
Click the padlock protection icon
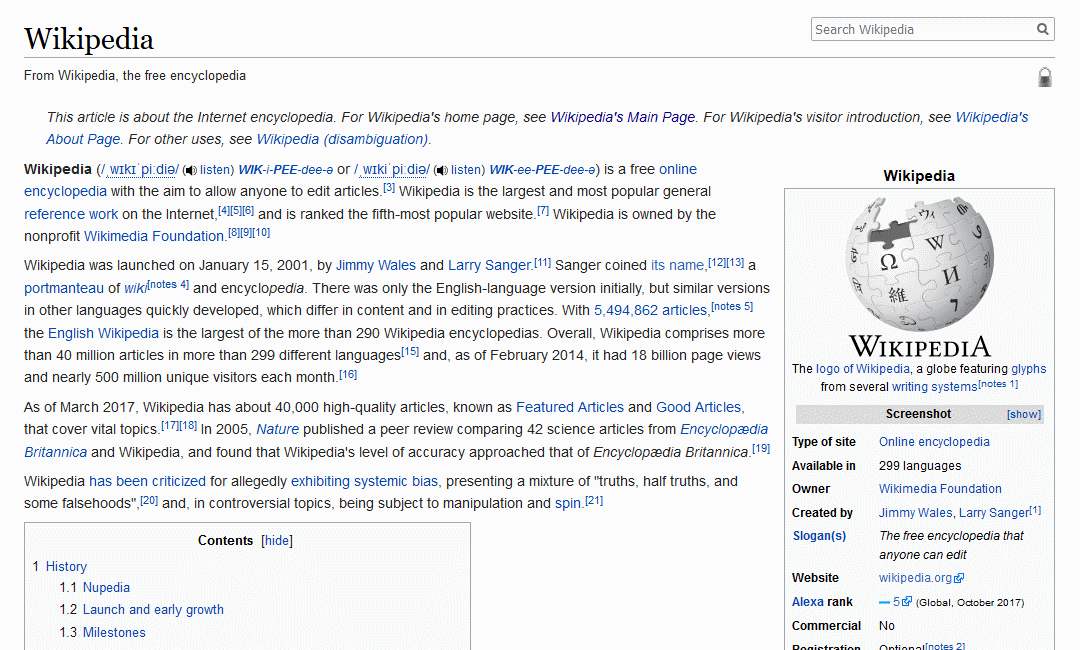1045,77
